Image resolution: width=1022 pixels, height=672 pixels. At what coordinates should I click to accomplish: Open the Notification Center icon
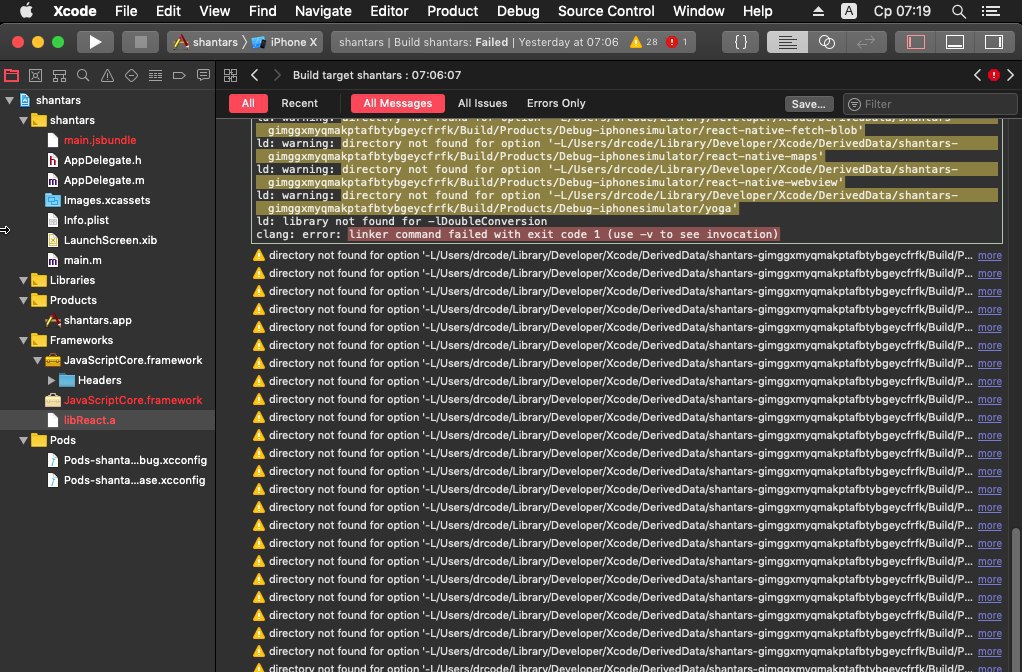[991, 11]
